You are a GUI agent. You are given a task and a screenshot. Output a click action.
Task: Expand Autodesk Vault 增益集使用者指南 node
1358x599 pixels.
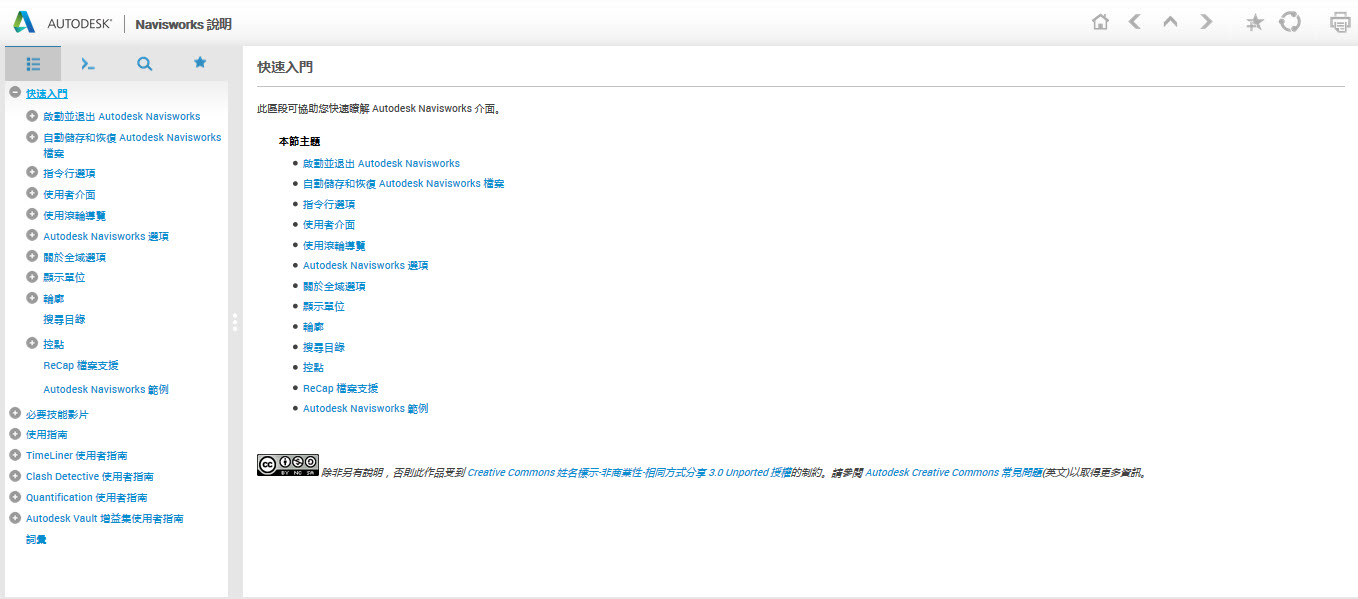pyautogui.click(x=15, y=518)
